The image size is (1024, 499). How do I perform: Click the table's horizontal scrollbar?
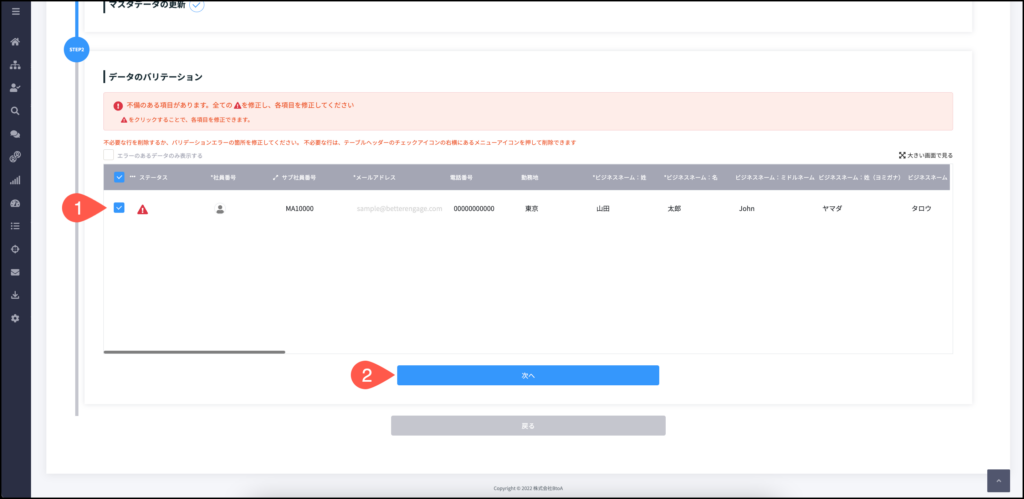coord(195,352)
